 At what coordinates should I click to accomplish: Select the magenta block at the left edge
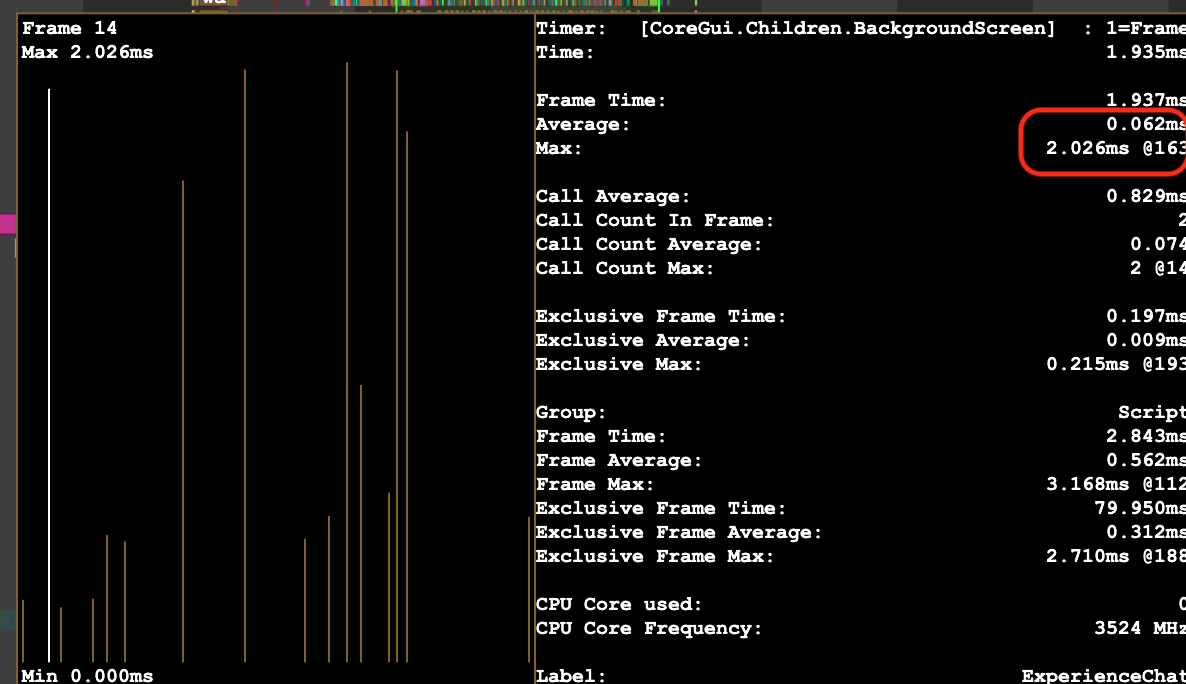coord(8,224)
